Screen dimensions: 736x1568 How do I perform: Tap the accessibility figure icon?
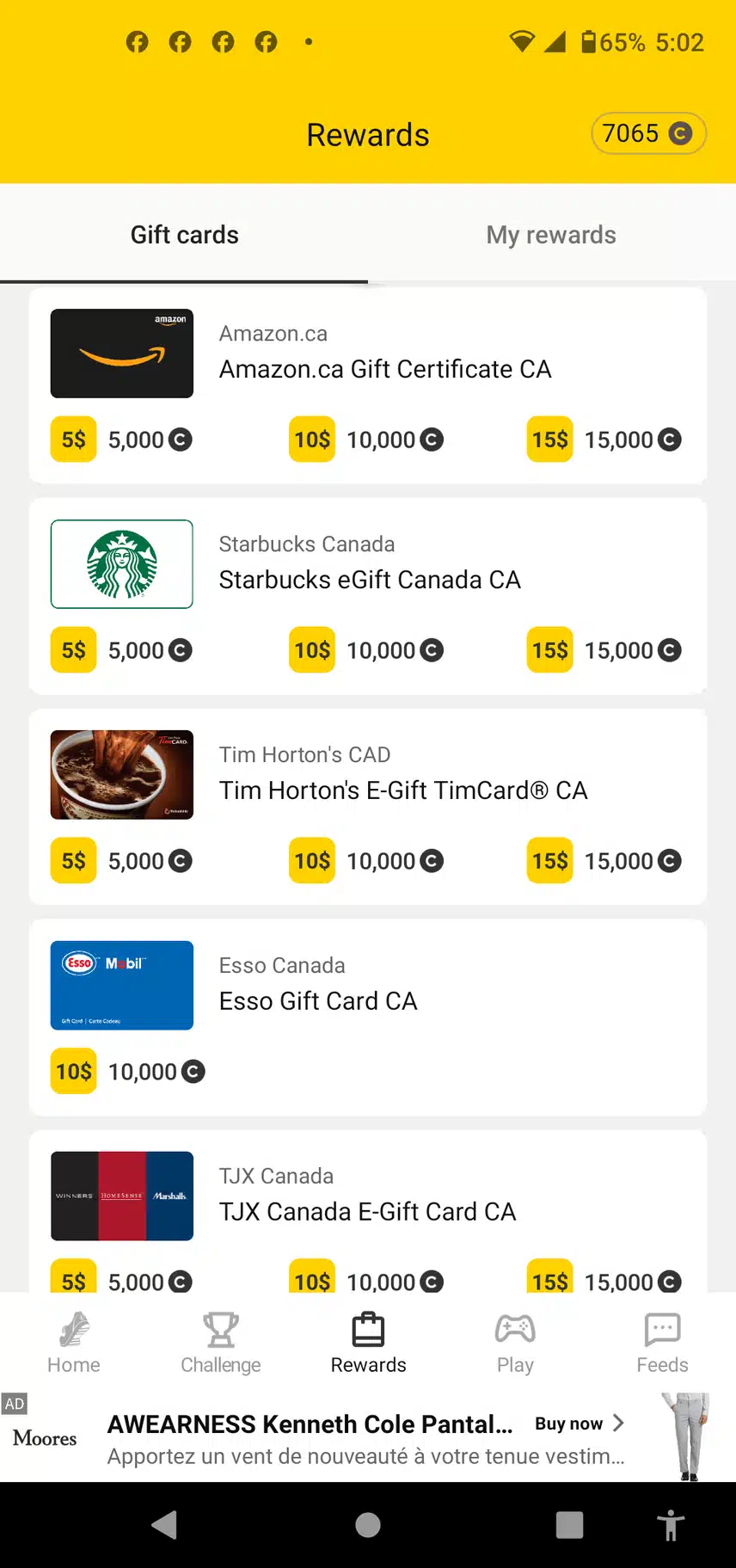pyautogui.click(x=670, y=1525)
